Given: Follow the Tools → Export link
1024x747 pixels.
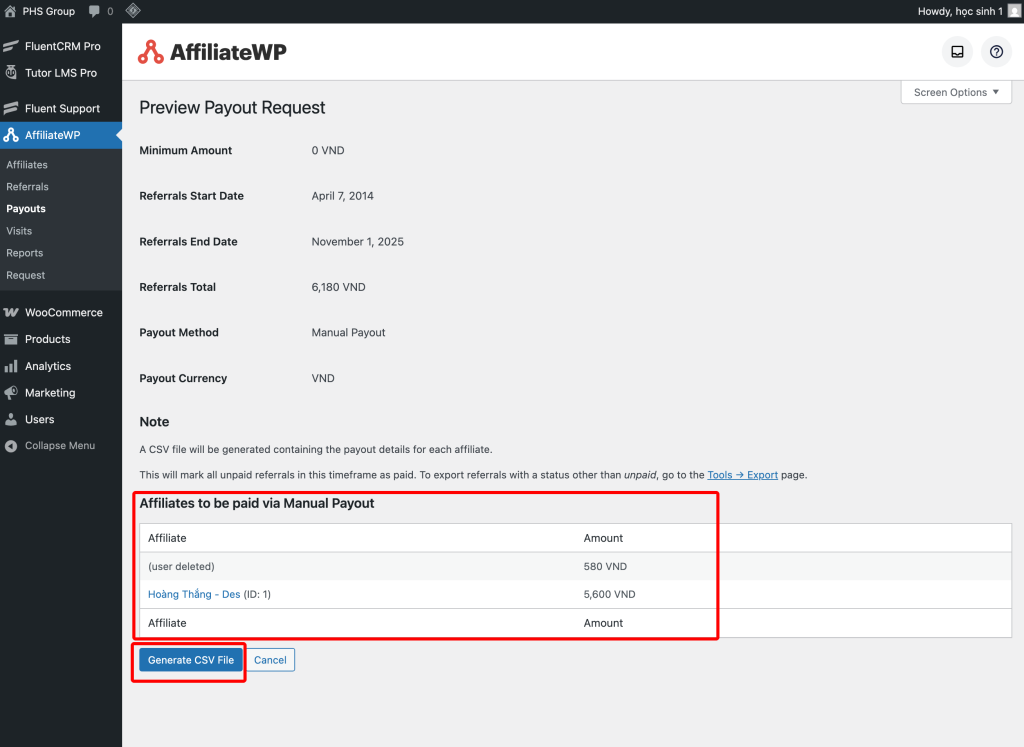Looking at the screenshot, I should [742, 475].
